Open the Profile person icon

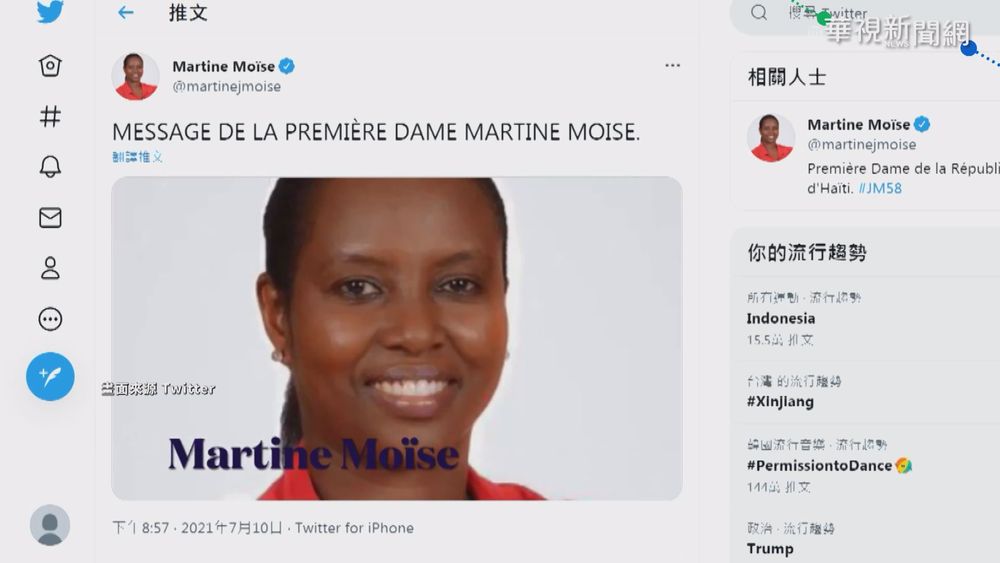pyautogui.click(x=50, y=268)
